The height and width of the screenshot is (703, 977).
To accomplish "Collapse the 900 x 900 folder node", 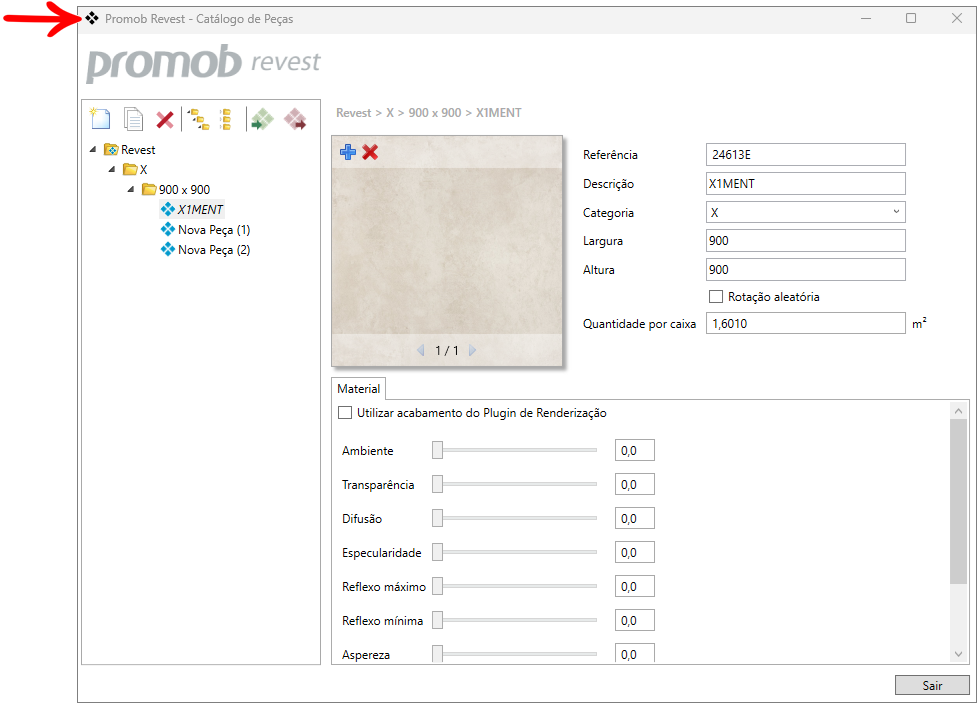I will click(131, 190).
